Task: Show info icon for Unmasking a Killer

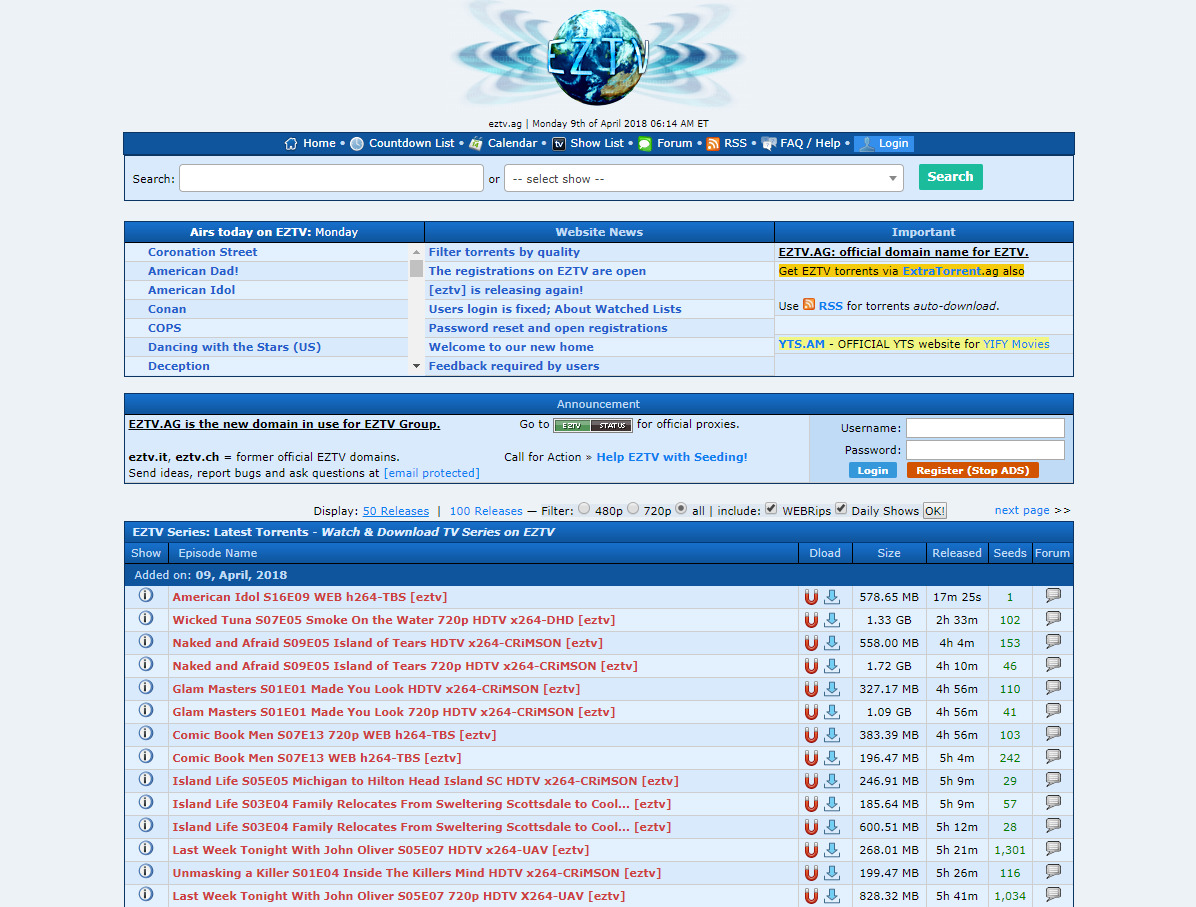Action: point(146,871)
